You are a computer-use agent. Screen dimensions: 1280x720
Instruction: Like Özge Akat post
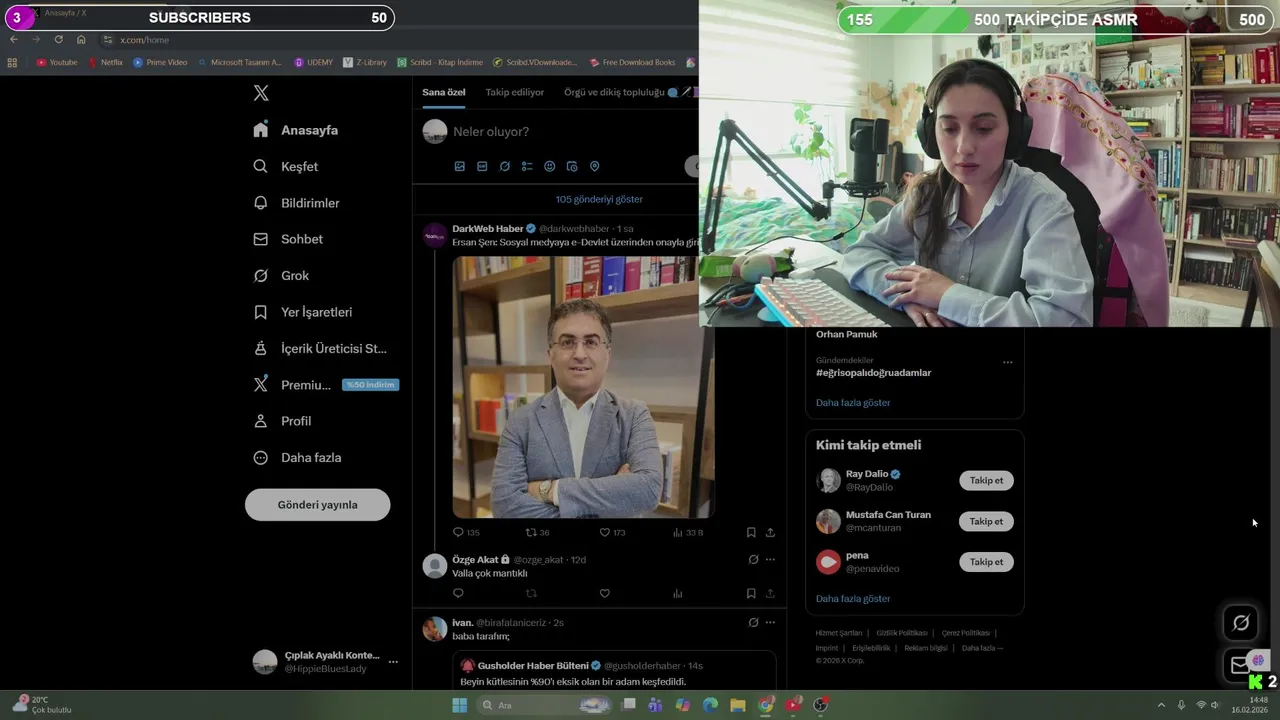click(604, 594)
